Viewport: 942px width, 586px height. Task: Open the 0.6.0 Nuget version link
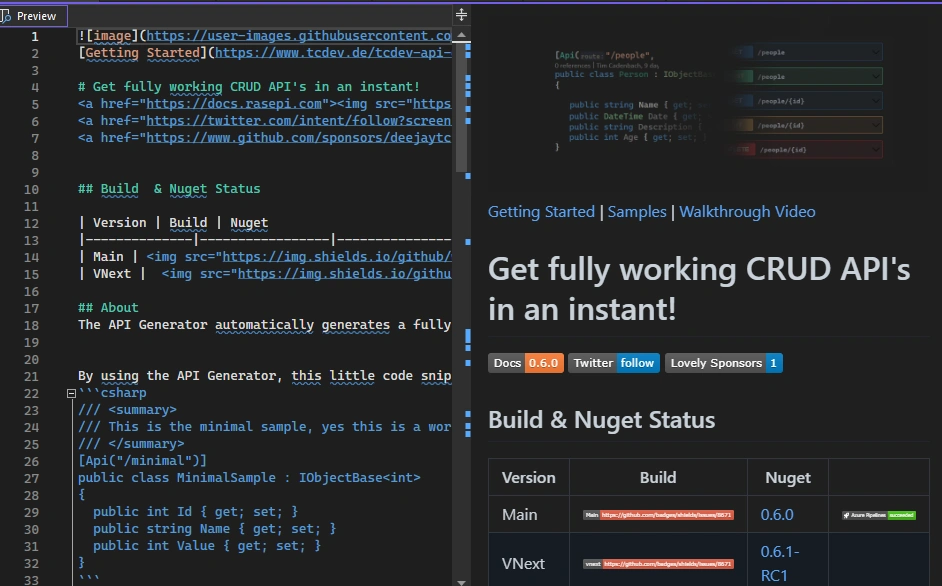click(x=776, y=515)
